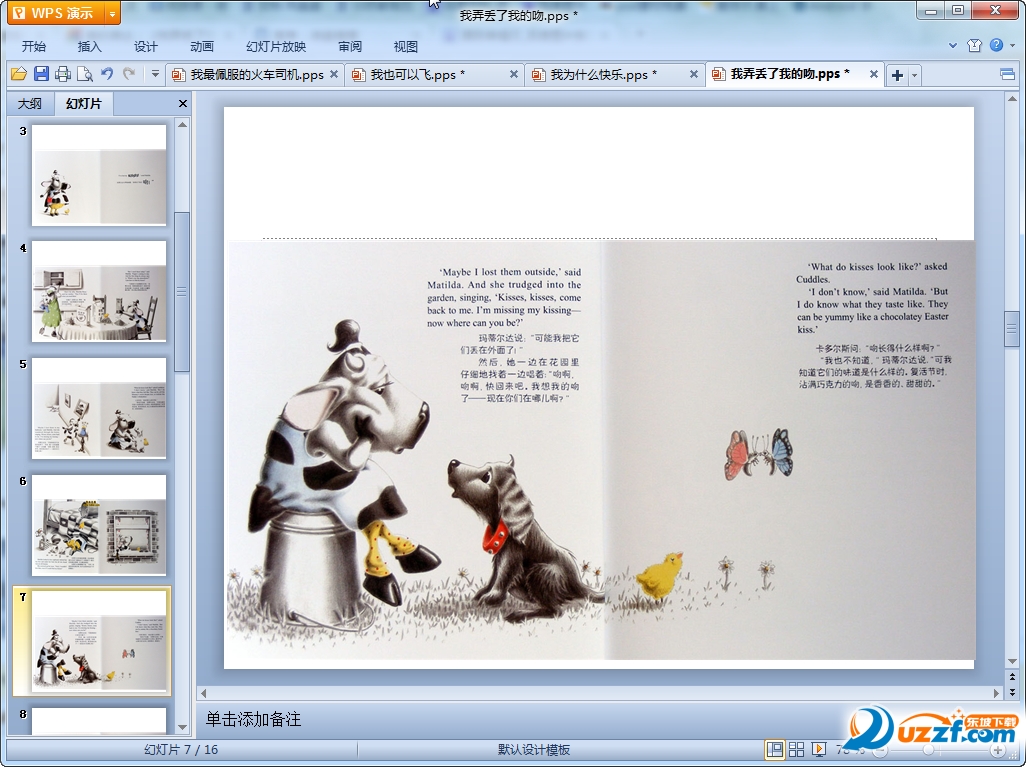
Task: Switch to the 大纲 outline pane tab
Action: pos(29,103)
